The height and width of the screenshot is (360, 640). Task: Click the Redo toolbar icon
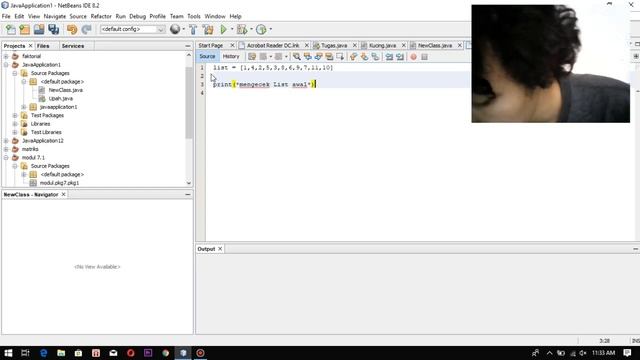pos(86,29)
